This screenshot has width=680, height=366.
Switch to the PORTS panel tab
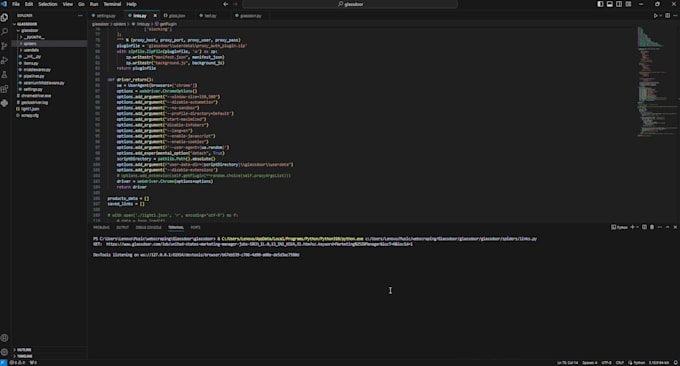point(195,227)
